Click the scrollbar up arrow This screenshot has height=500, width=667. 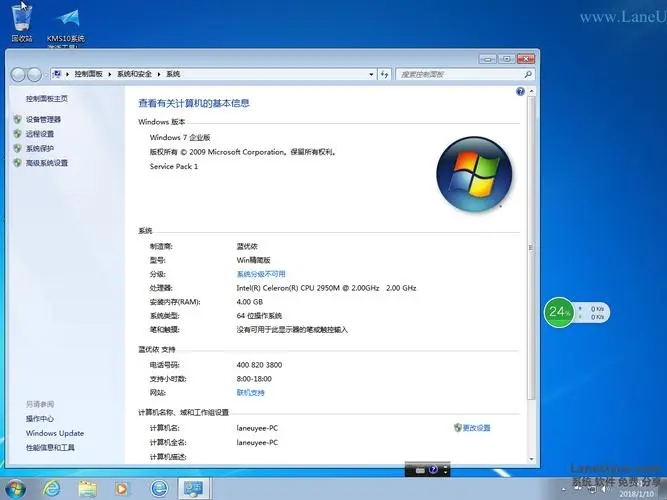point(531,91)
